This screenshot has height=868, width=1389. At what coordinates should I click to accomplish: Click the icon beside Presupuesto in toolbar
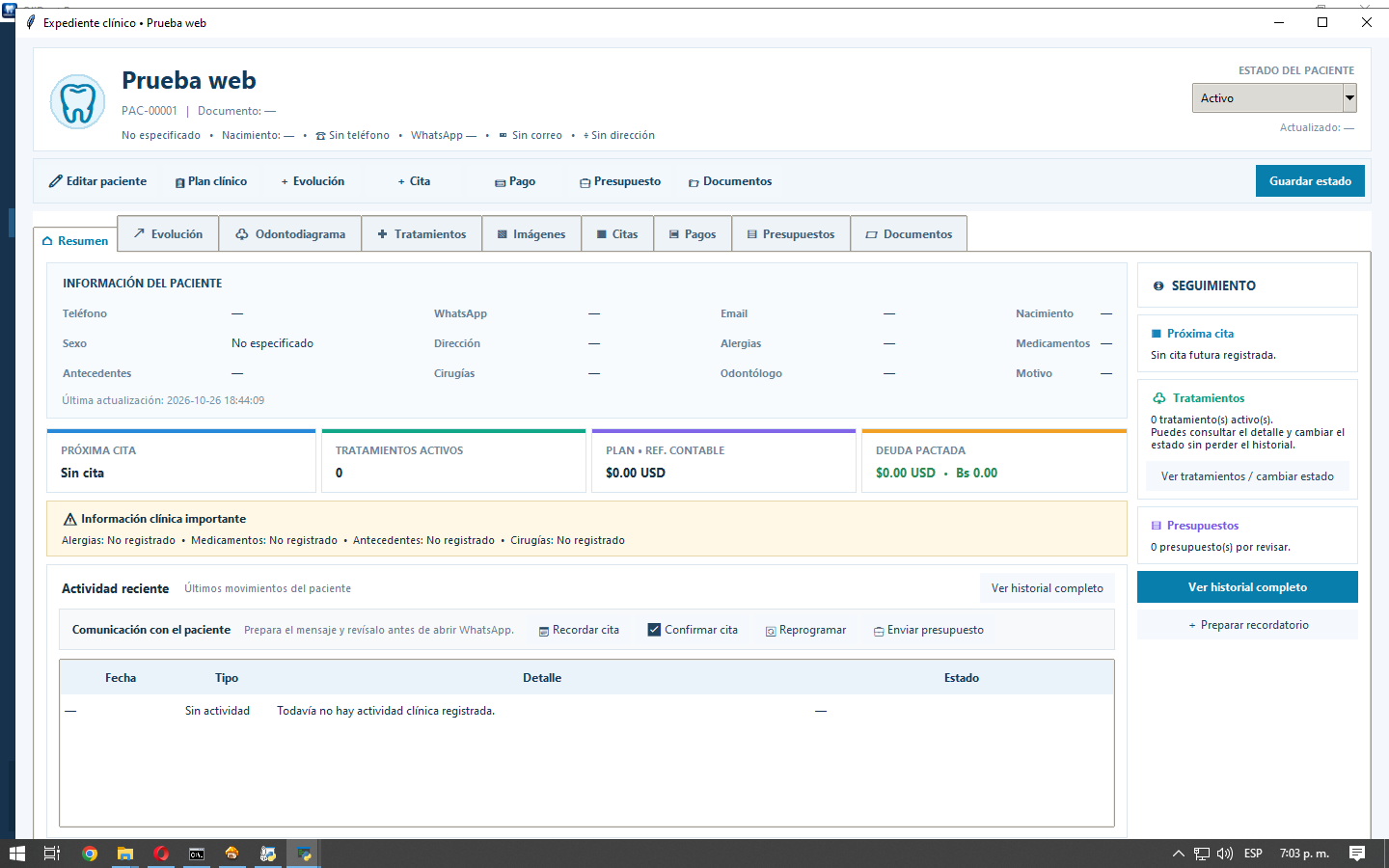[x=585, y=182]
